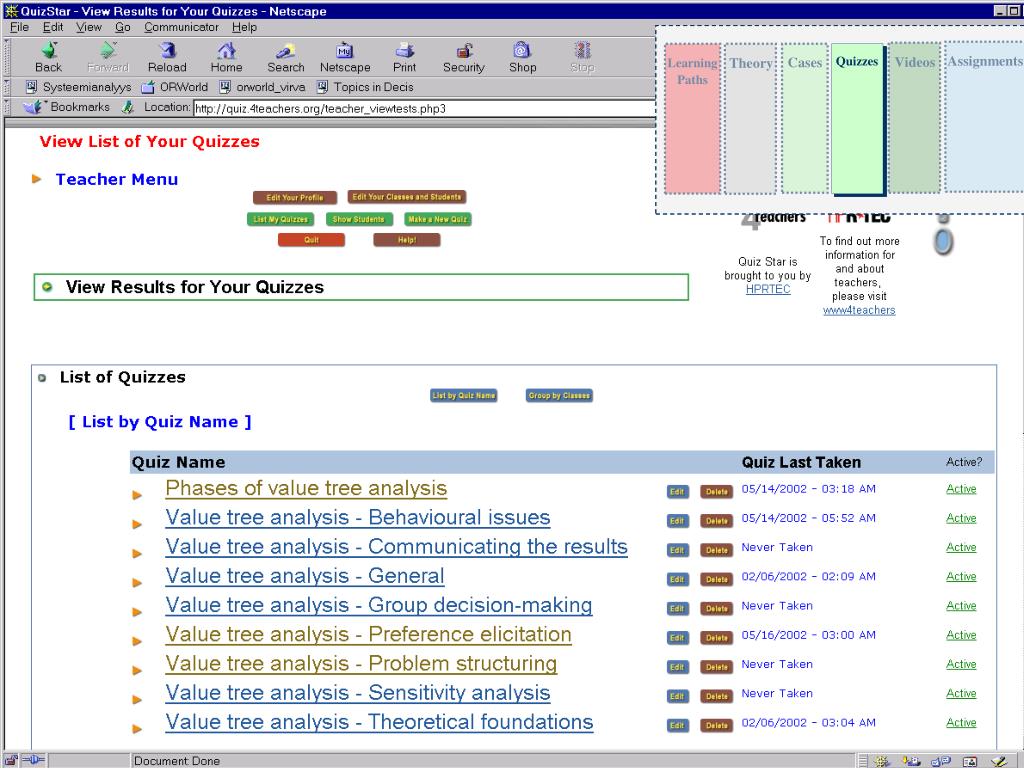Toggle Active status for Communicating the results quiz

pyautogui.click(x=961, y=547)
